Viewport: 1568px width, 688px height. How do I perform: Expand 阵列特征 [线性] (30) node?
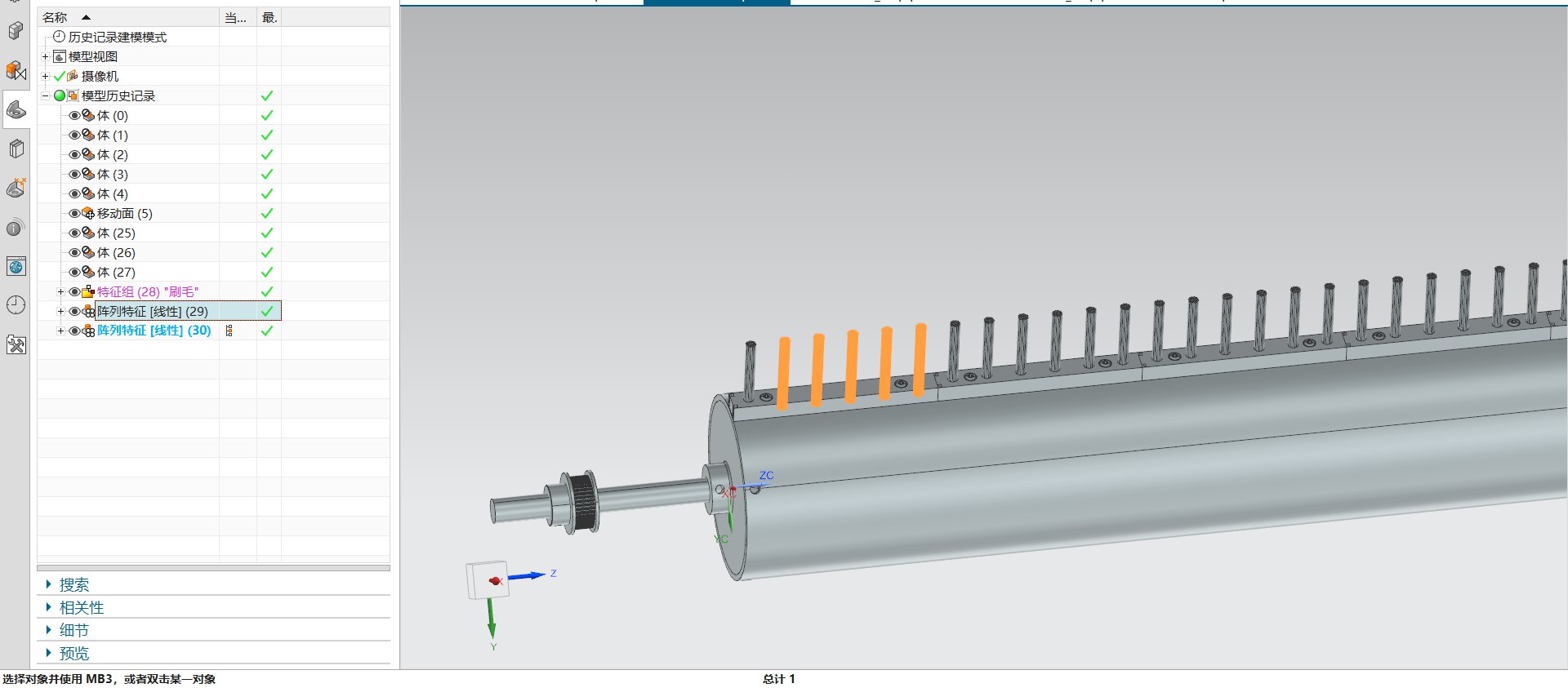pos(60,331)
